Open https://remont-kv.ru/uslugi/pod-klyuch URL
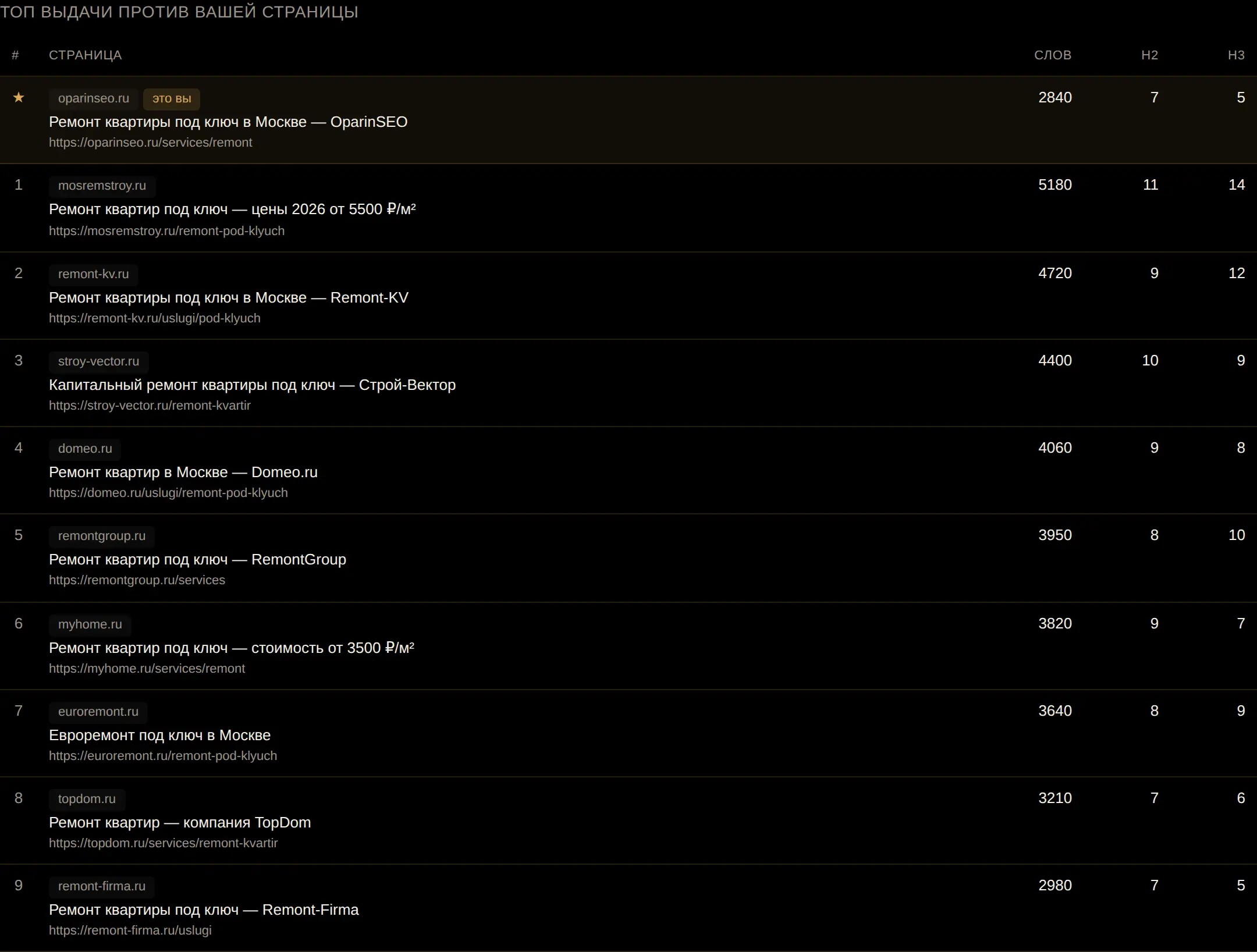Viewport: 1257px width, 952px height. [x=155, y=318]
